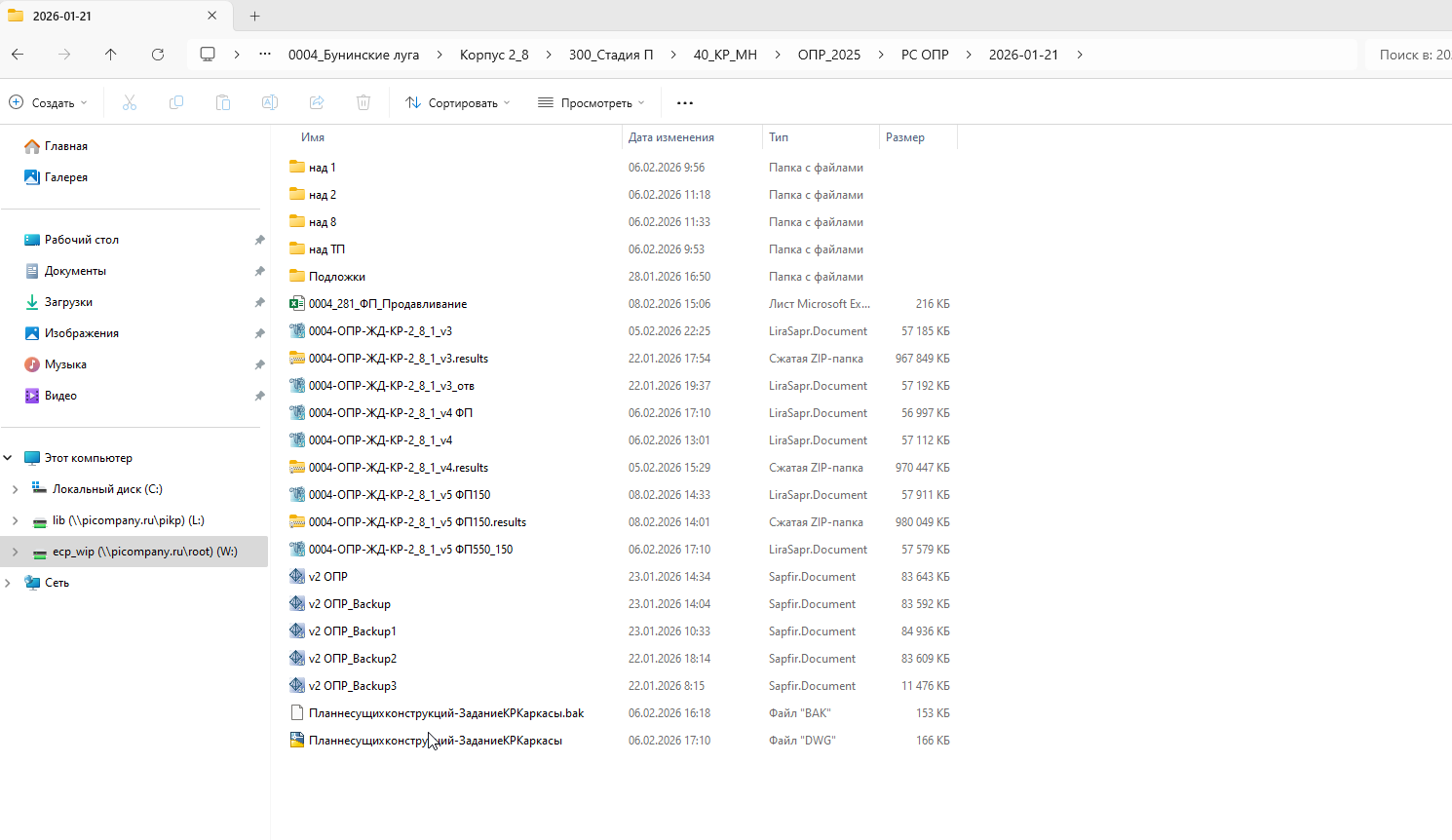1452x840 pixels.
Task: Expand chevron after 2026-01-21 breadcrumb
Action: [x=1080, y=55]
